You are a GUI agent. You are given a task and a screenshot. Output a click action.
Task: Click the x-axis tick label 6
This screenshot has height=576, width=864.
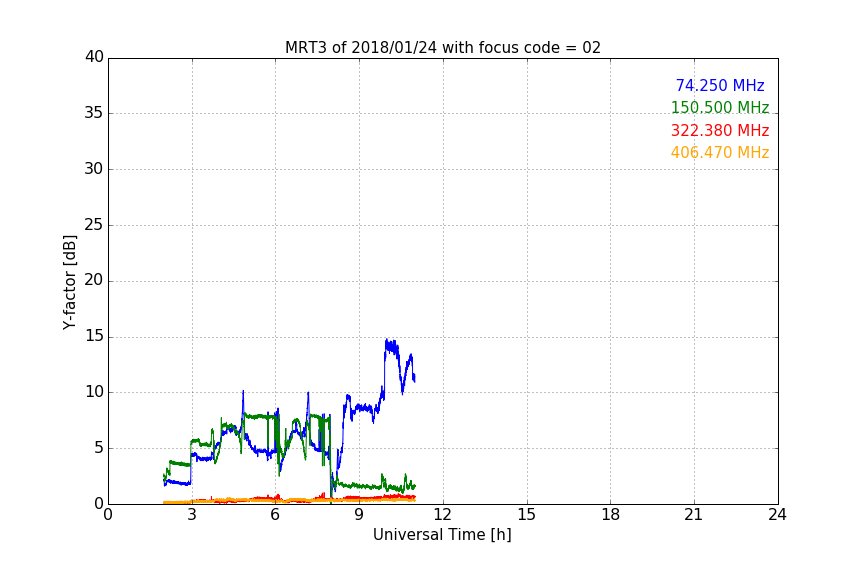276,515
